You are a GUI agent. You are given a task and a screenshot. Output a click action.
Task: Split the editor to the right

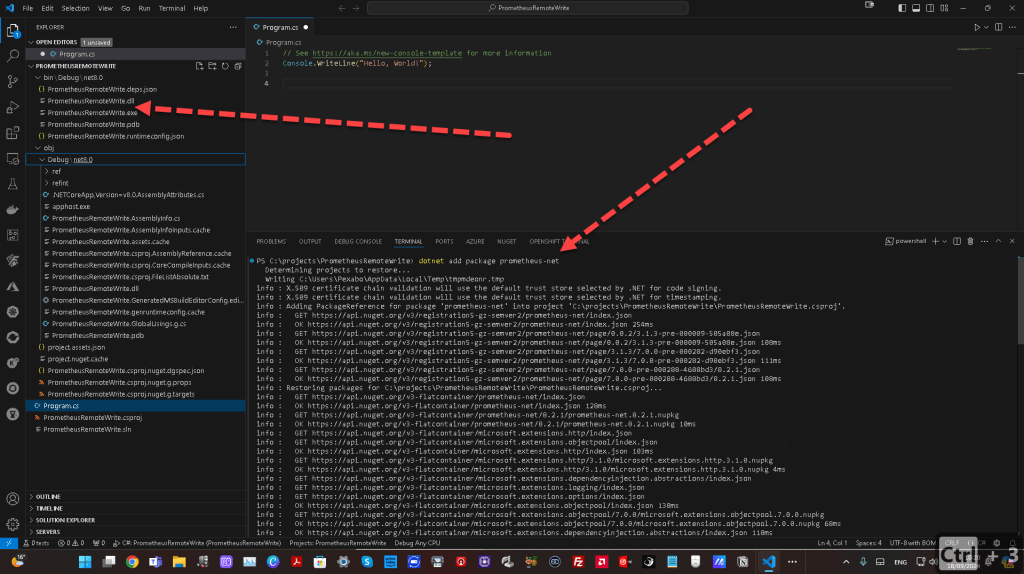(x=999, y=27)
